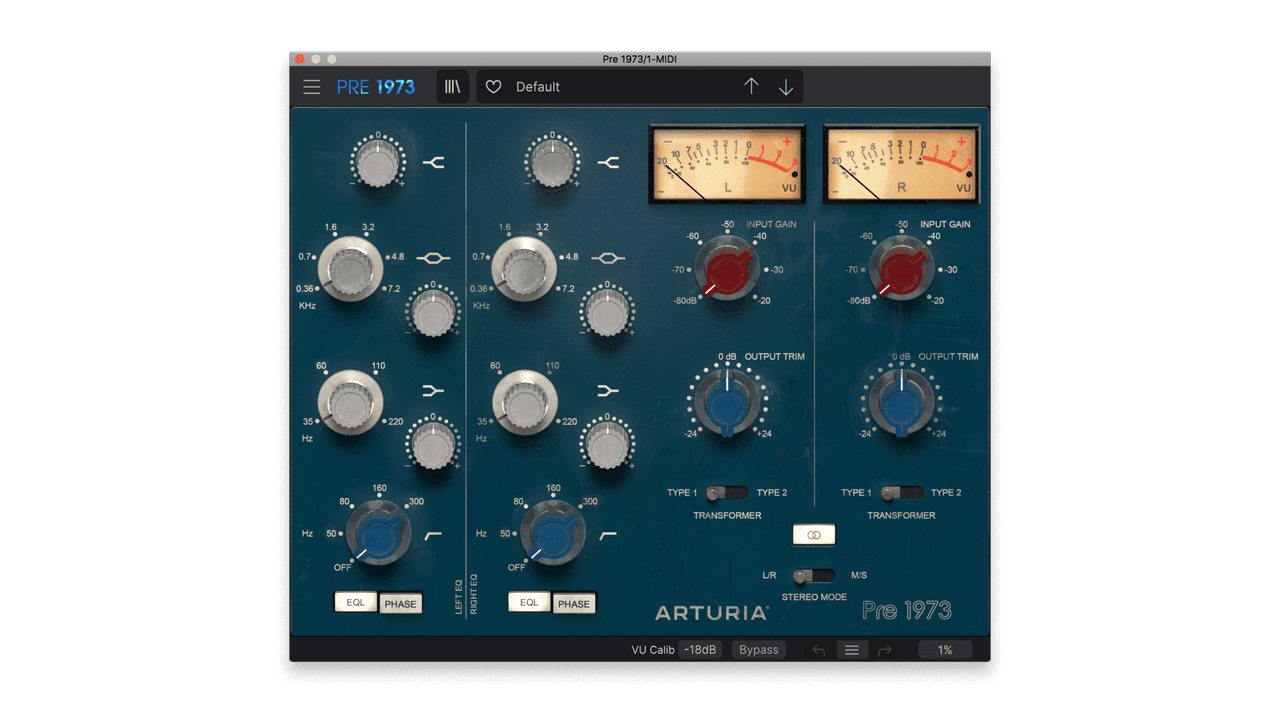This screenshot has height=720, width=1280.
Task: Open the edit history list icon
Action: pos(851,649)
